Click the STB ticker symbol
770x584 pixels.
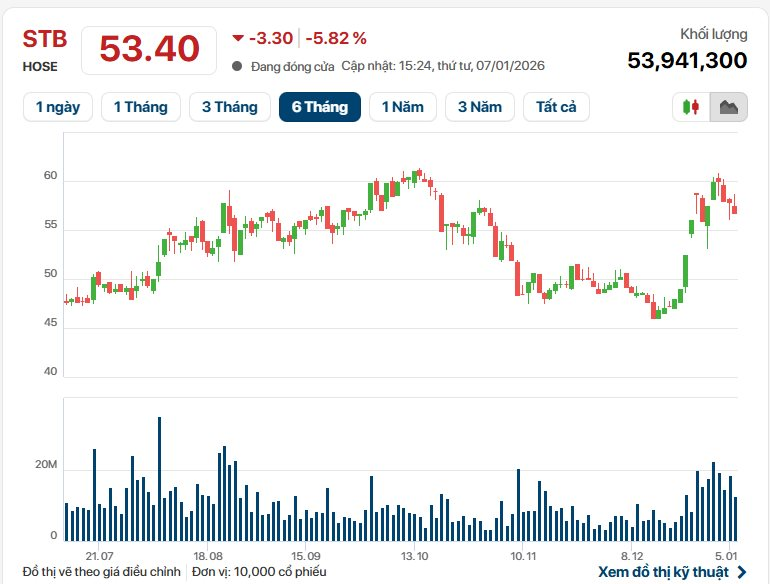pos(44,39)
